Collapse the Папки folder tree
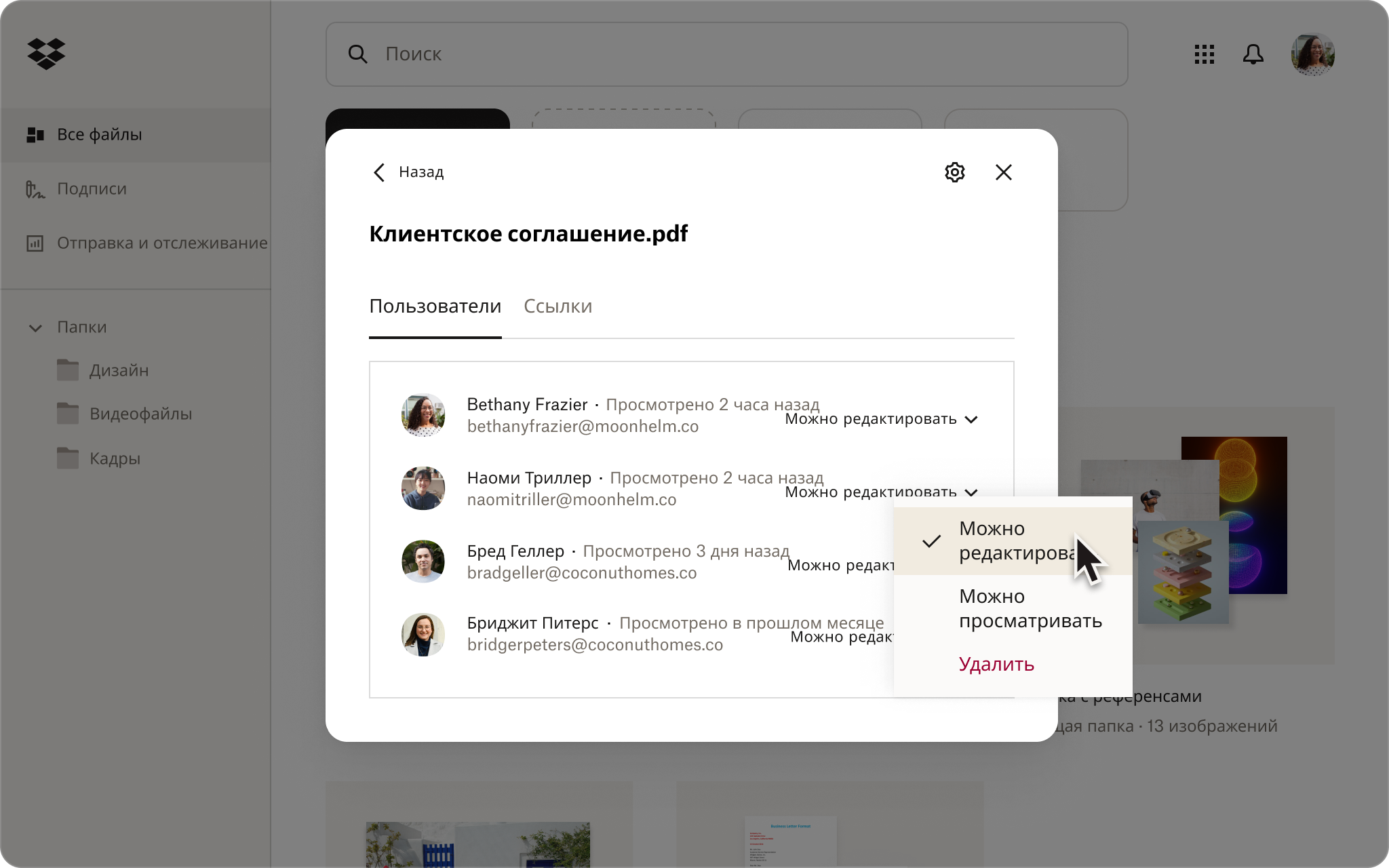This screenshot has width=1389, height=868. [35, 328]
